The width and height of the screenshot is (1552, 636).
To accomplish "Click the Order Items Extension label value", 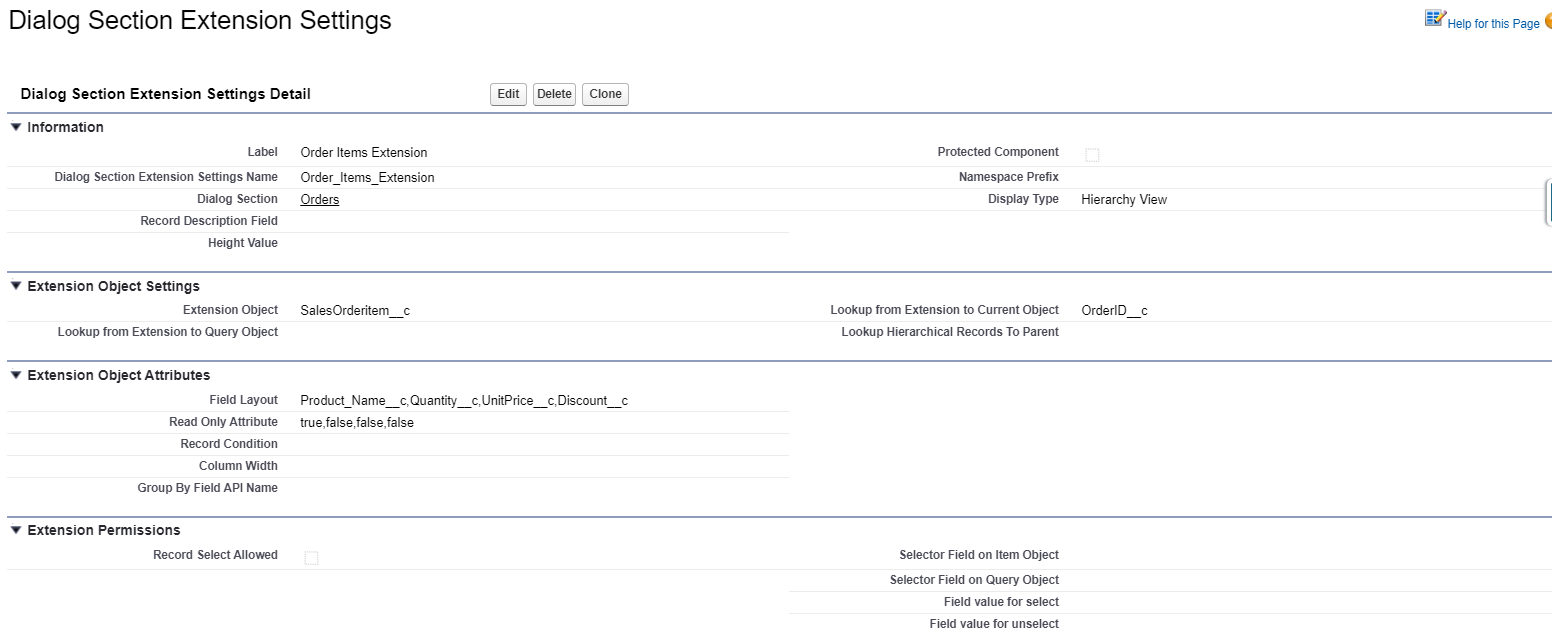I will (364, 153).
